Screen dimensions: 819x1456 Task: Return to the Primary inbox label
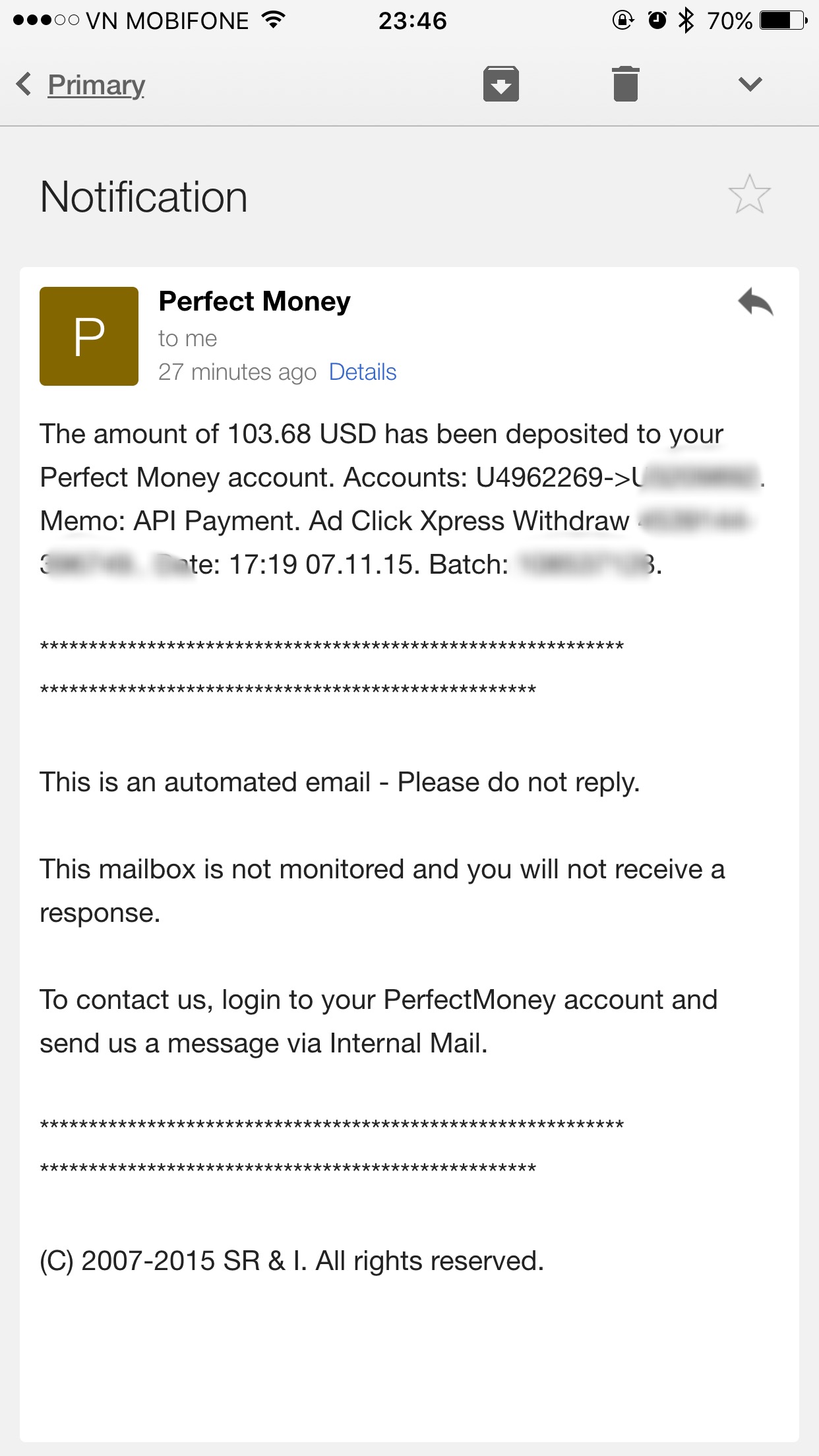click(x=96, y=84)
